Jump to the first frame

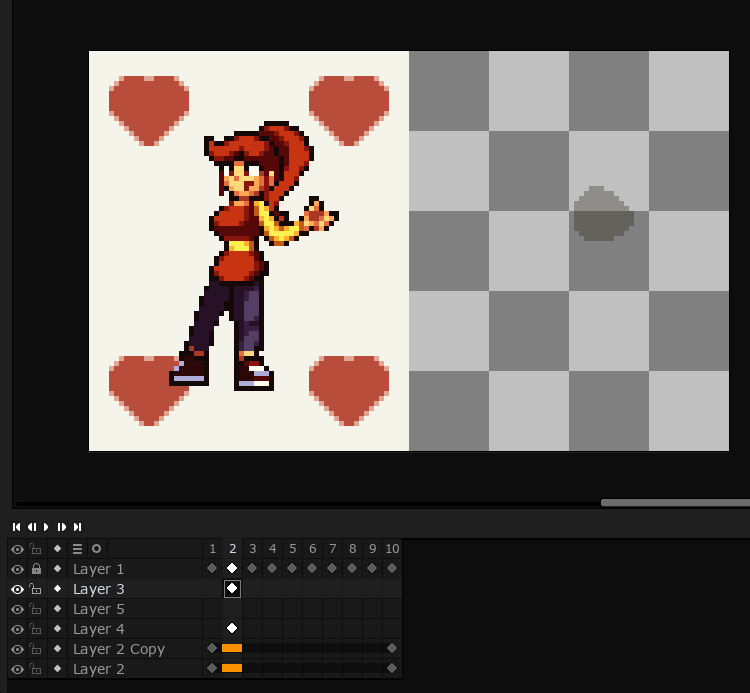[17, 527]
